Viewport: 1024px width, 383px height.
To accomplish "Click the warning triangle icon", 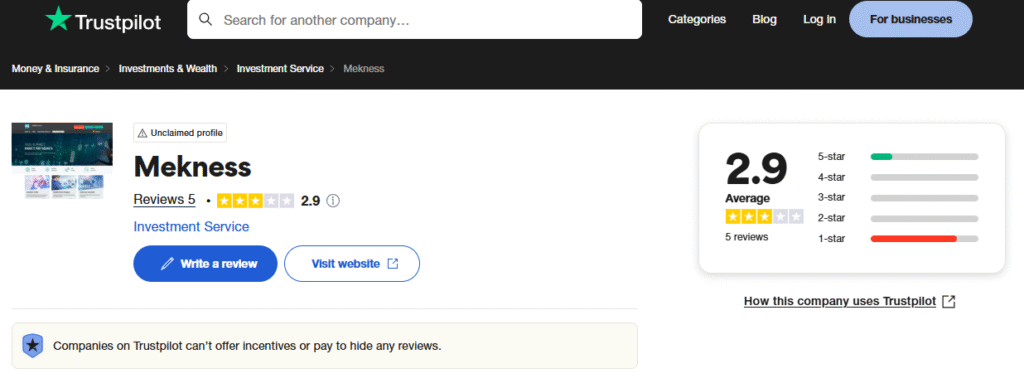I will (143, 133).
